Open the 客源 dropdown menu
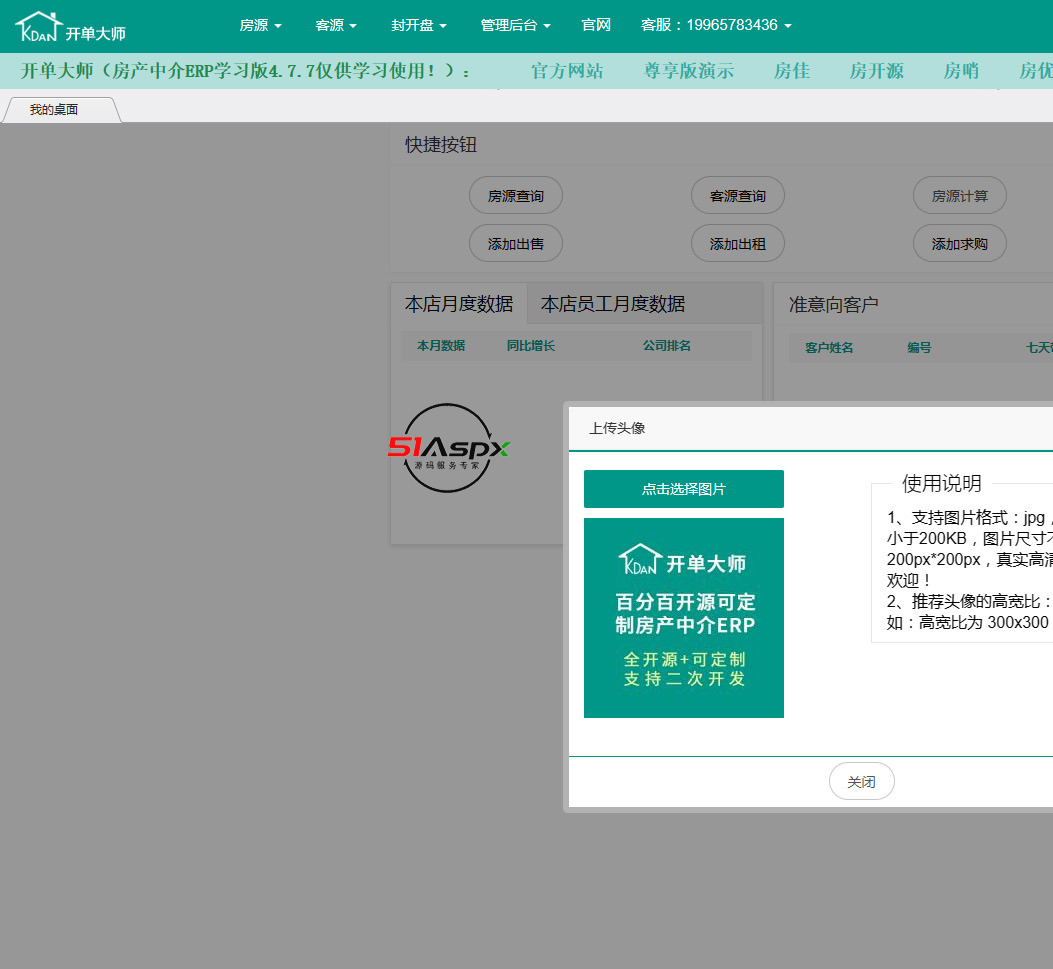Viewport: 1053px width, 969px height. tap(336, 25)
